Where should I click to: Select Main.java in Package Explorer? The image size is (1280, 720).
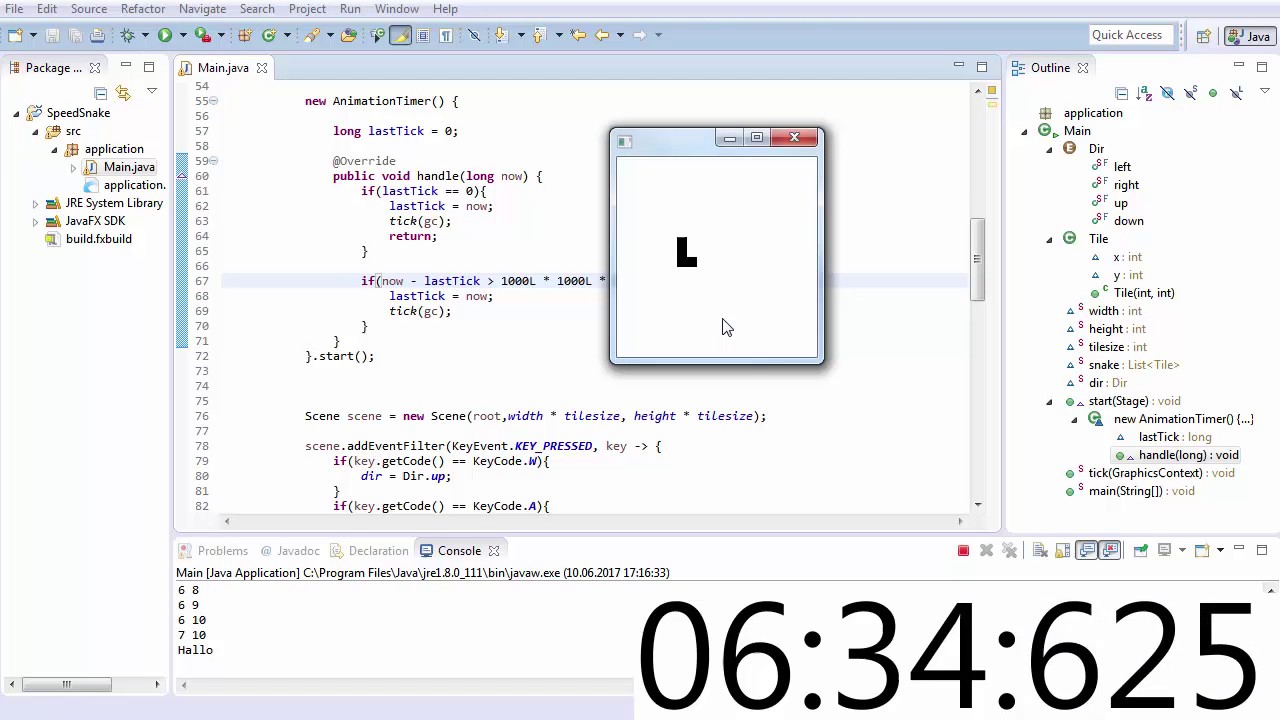(x=129, y=167)
